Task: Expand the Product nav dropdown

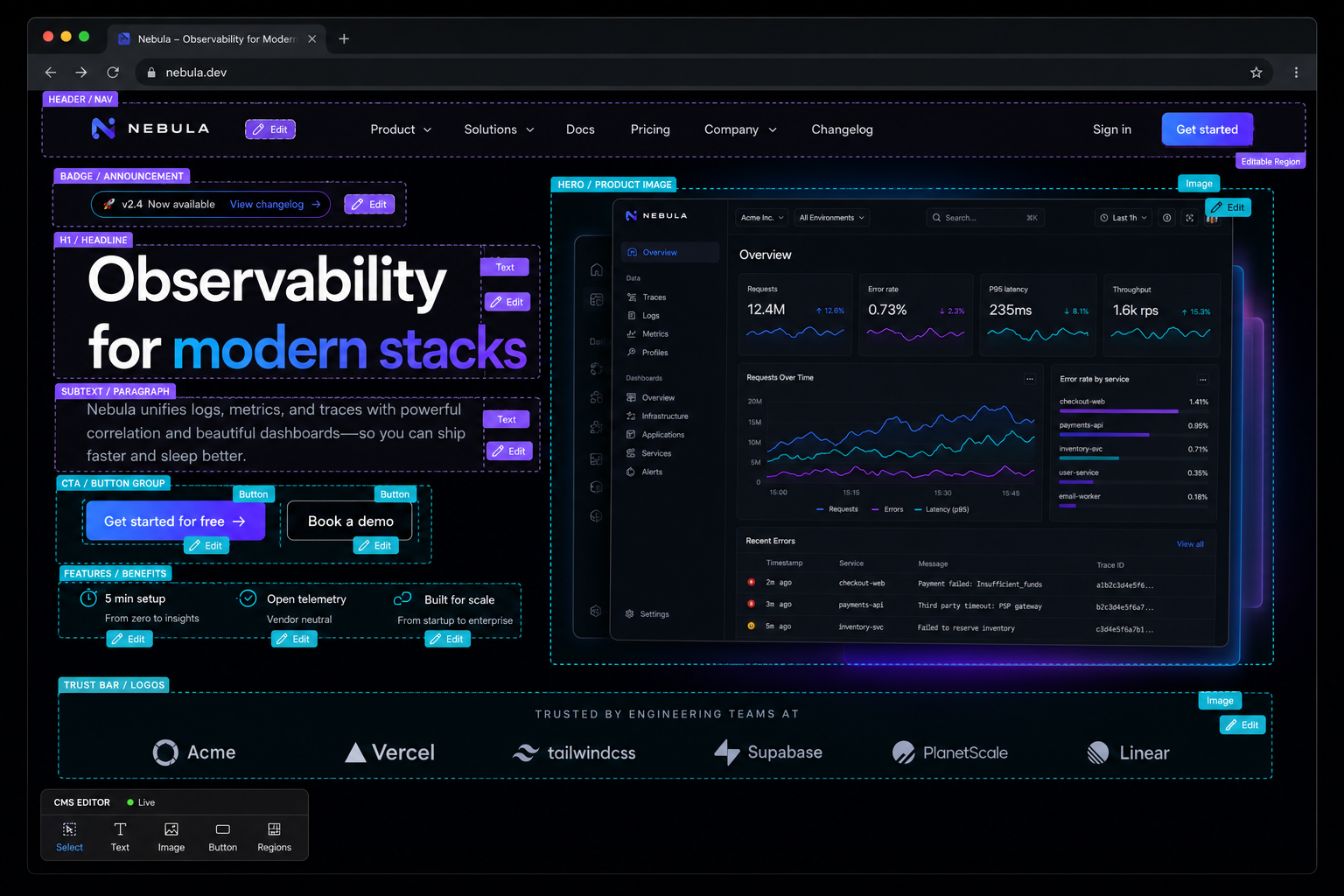Action: pyautogui.click(x=401, y=129)
